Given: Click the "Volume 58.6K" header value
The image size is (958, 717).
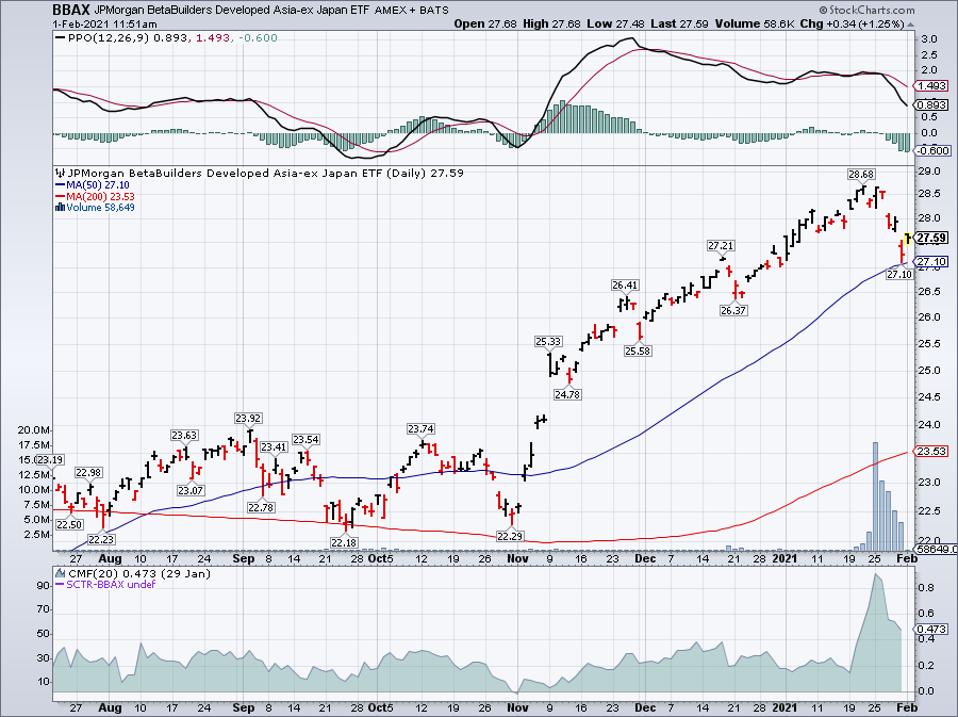Looking at the screenshot, I should click(x=754, y=24).
